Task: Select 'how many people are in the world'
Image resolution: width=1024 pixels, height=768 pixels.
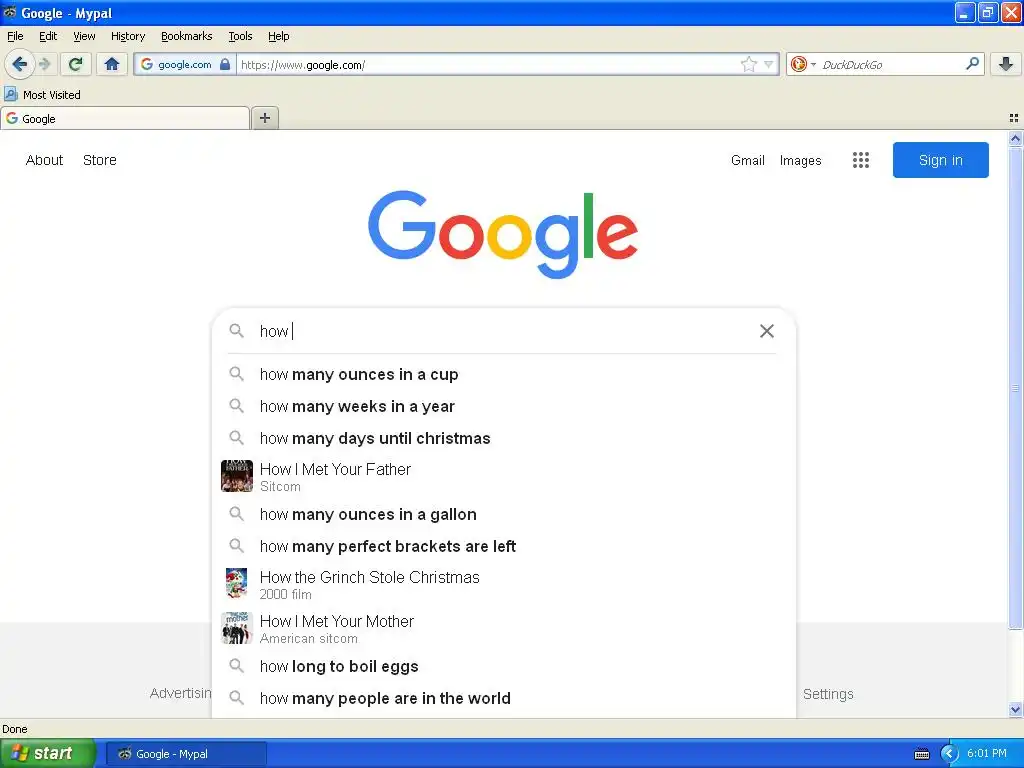Action: (x=385, y=698)
